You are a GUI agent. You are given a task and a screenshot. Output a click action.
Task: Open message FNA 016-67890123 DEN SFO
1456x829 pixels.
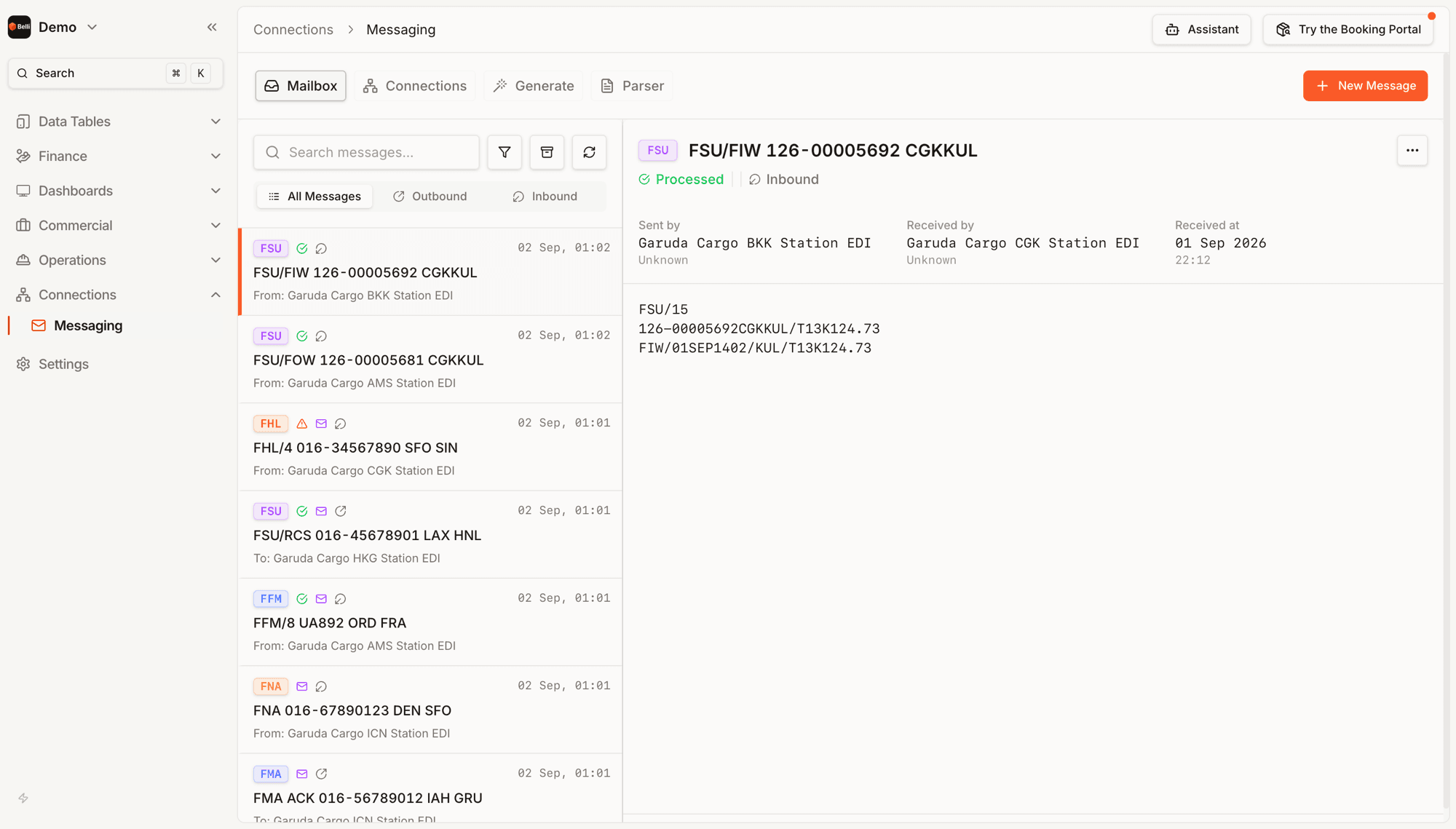coord(430,710)
